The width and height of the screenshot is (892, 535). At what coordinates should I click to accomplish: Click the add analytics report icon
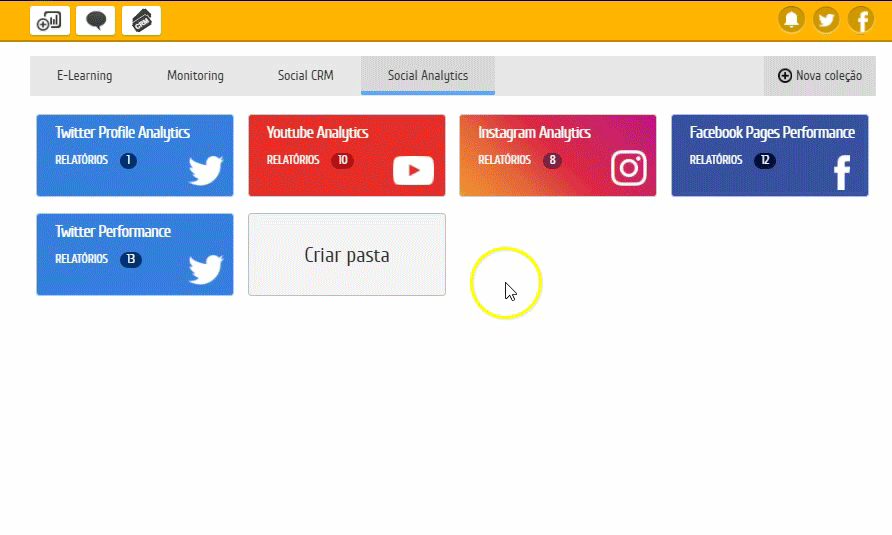tap(50, 20)
